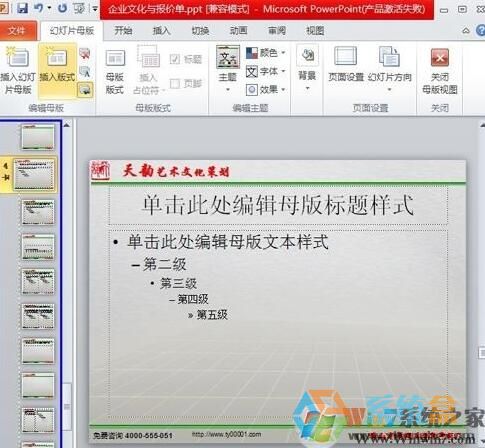Open the Fonts (字体) dropdown

pos(266,71)
